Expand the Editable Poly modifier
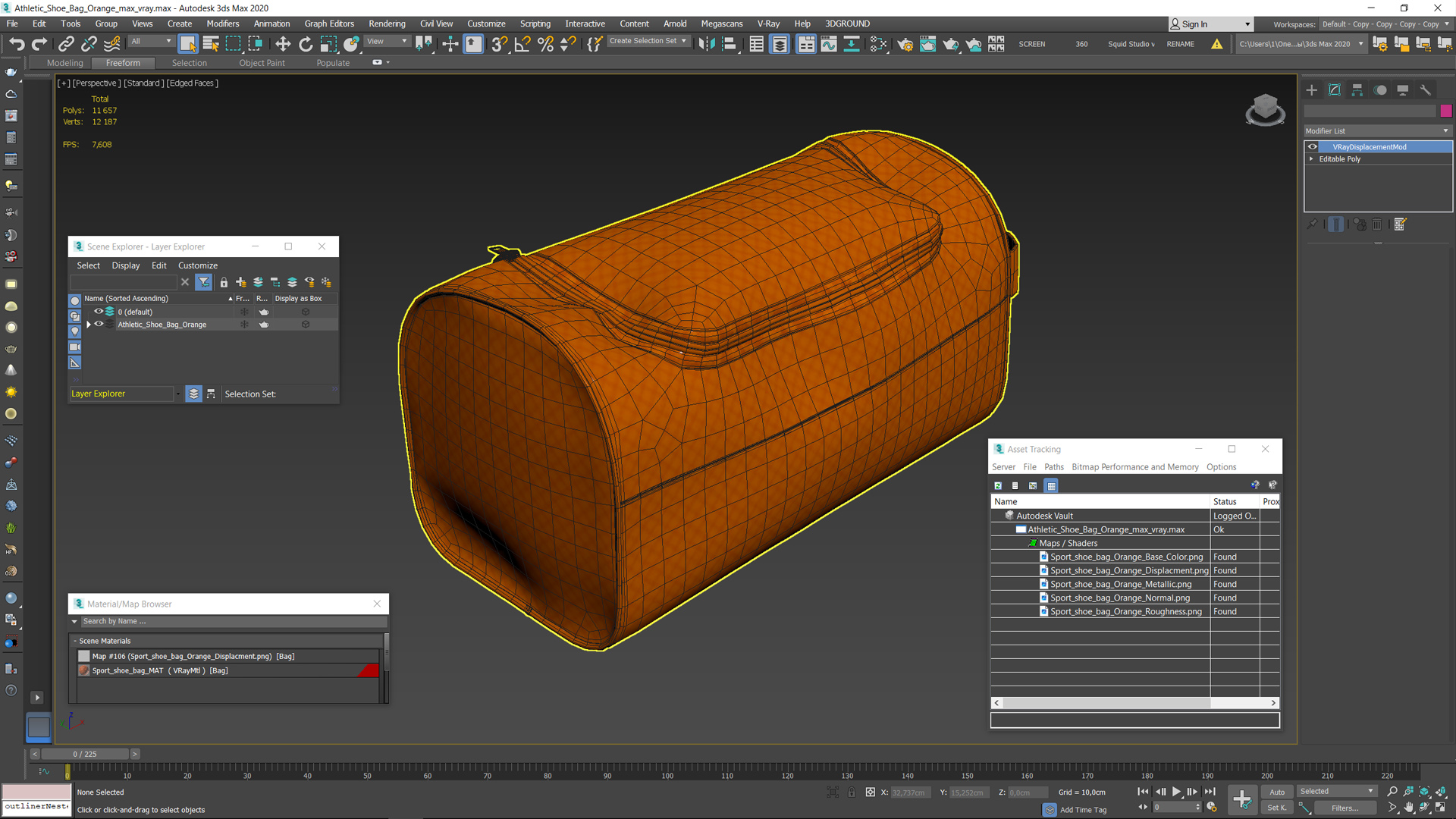The image size is (1456, 819). pos(1311,159)
